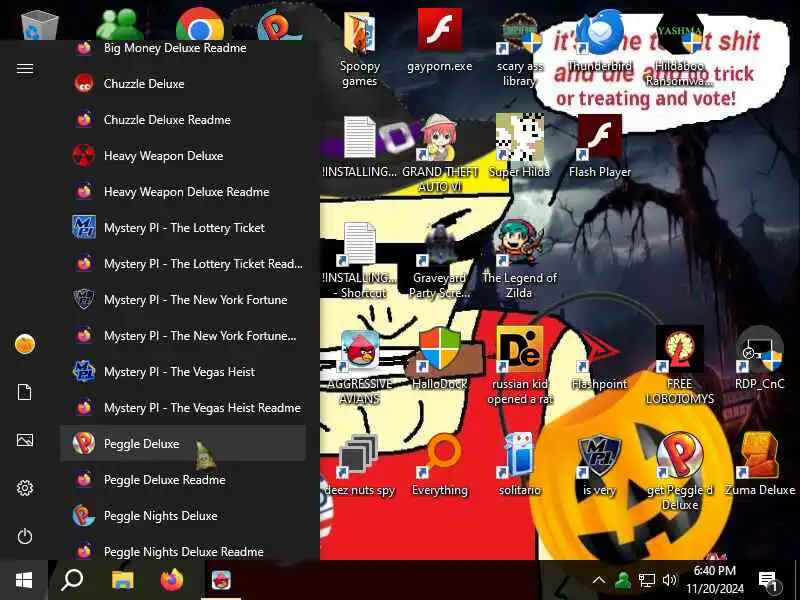Launch Mystery PI - The Vegas Heist
The image size is (800, 600).
coord(183,372)
